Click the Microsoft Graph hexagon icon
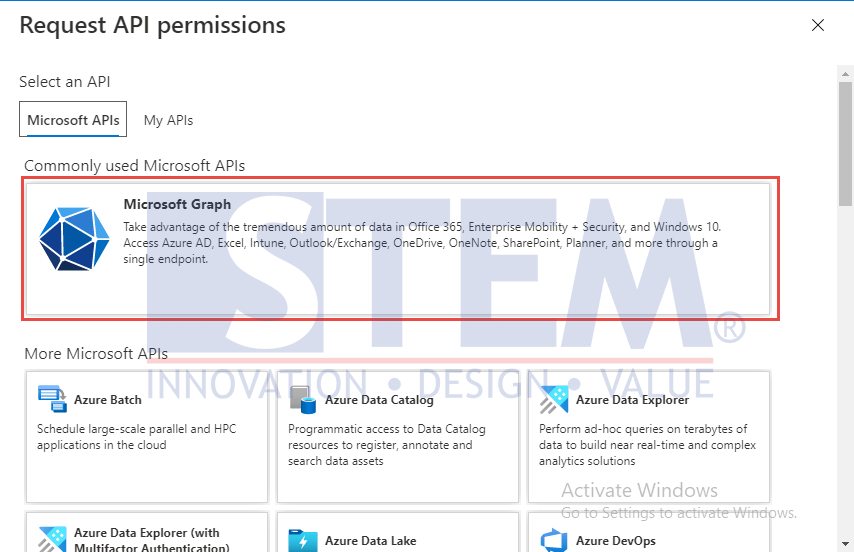This screenshot has height=552, width=854. 74,238
